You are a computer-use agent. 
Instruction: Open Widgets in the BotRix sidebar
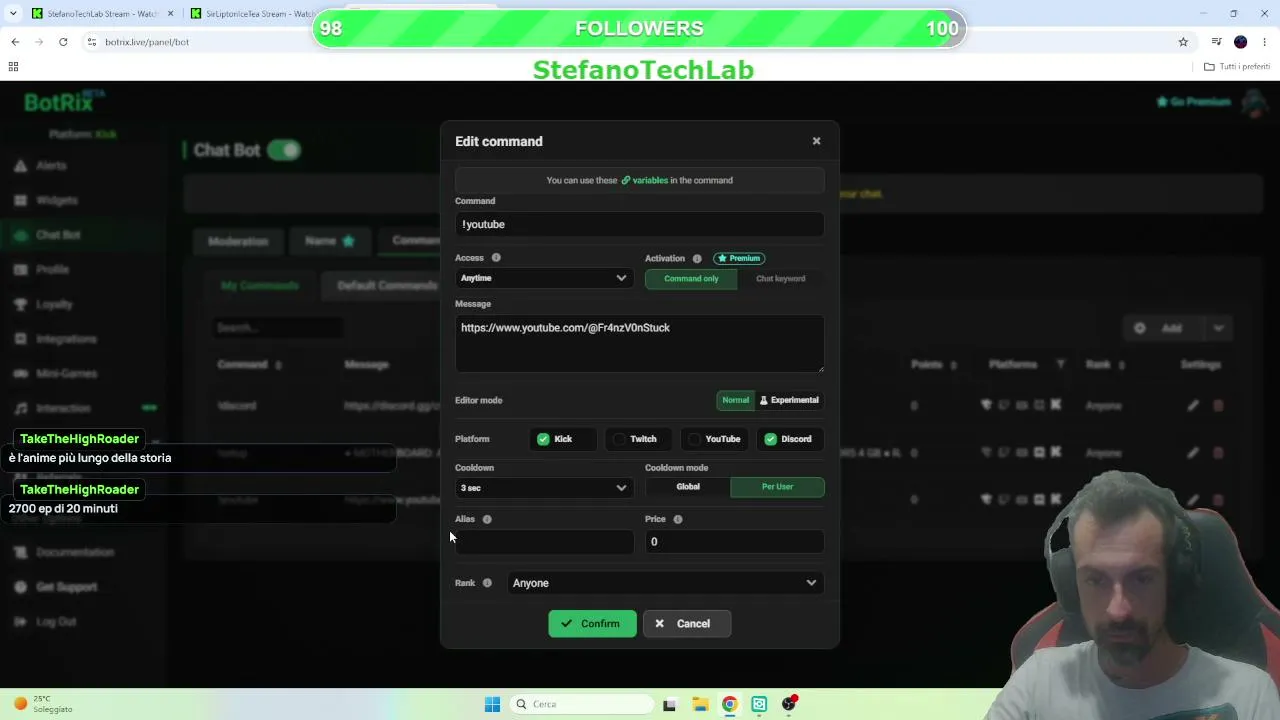[57, 200]
